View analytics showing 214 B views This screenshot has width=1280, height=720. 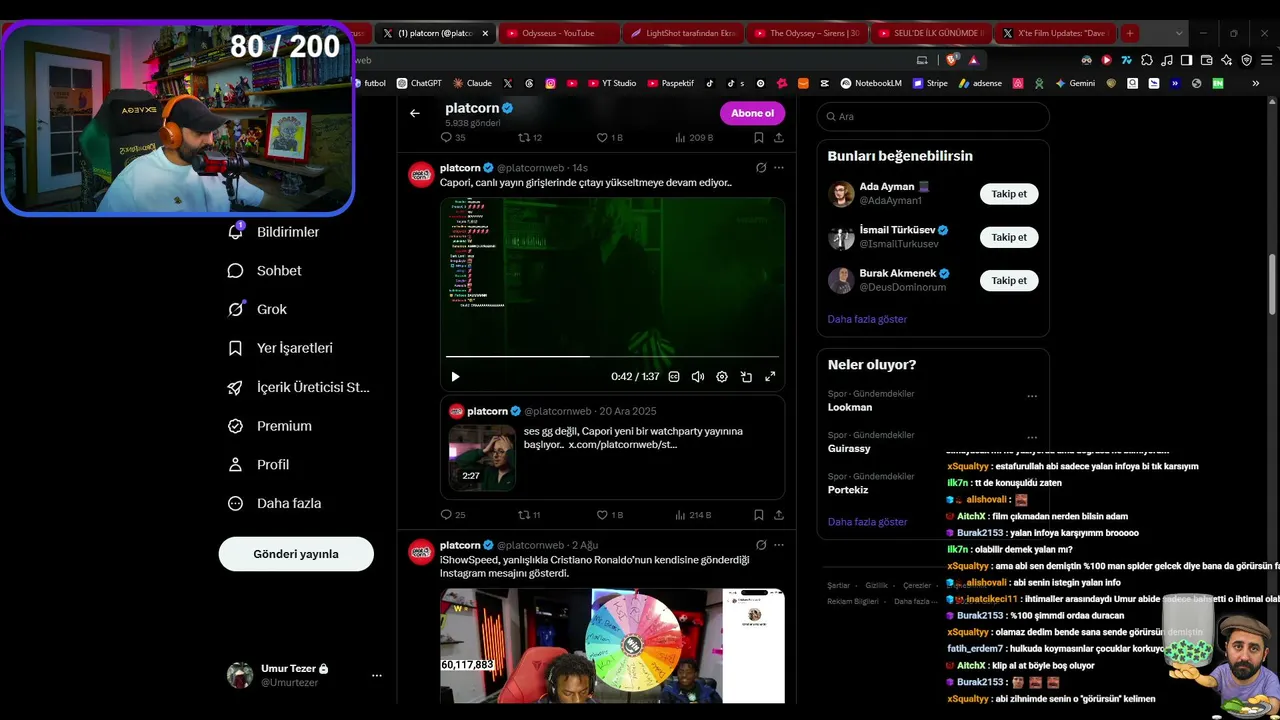[693, 515]
